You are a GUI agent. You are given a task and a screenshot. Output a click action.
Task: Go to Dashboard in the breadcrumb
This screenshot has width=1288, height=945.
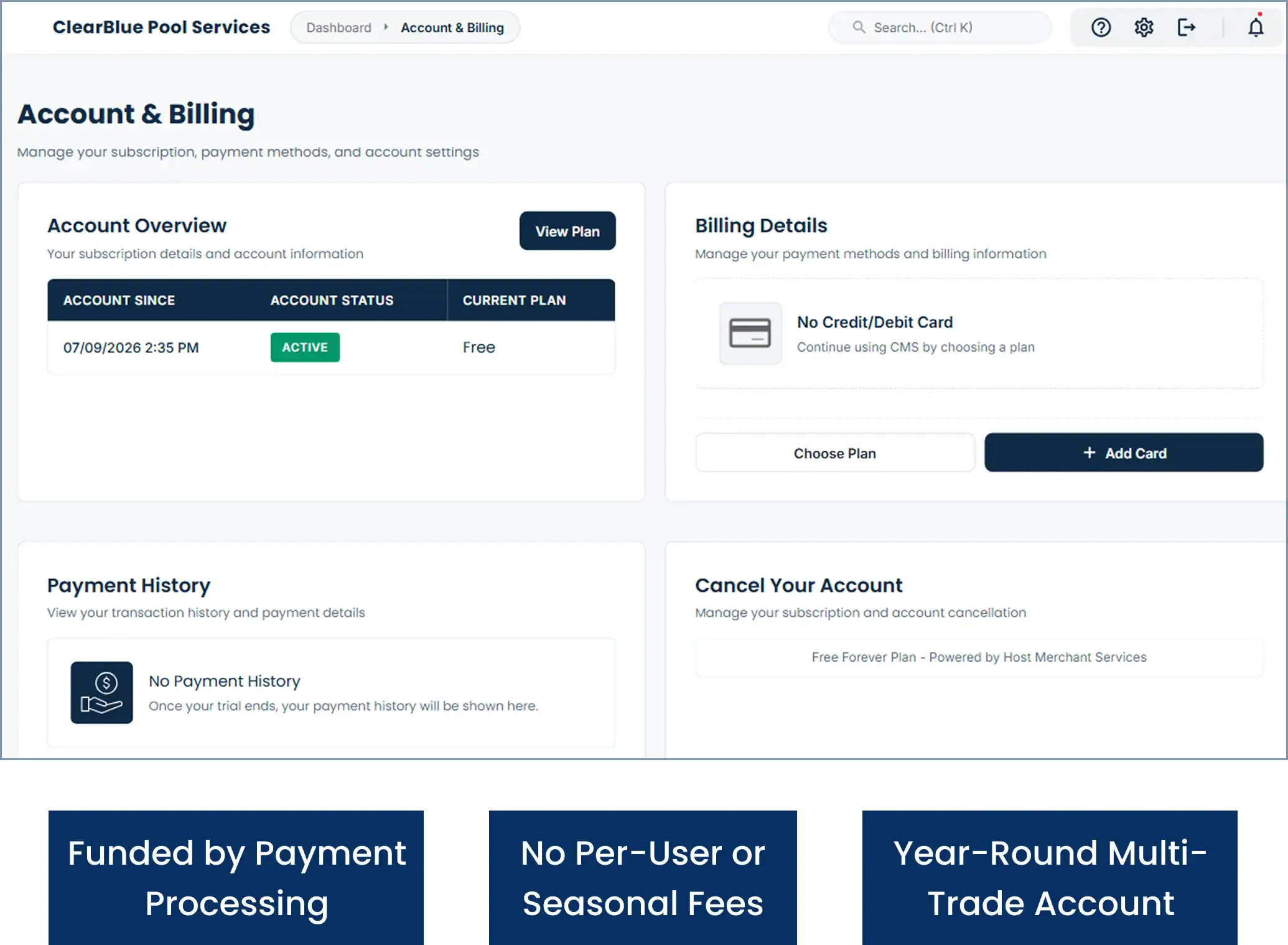click(x=338, y=27)
